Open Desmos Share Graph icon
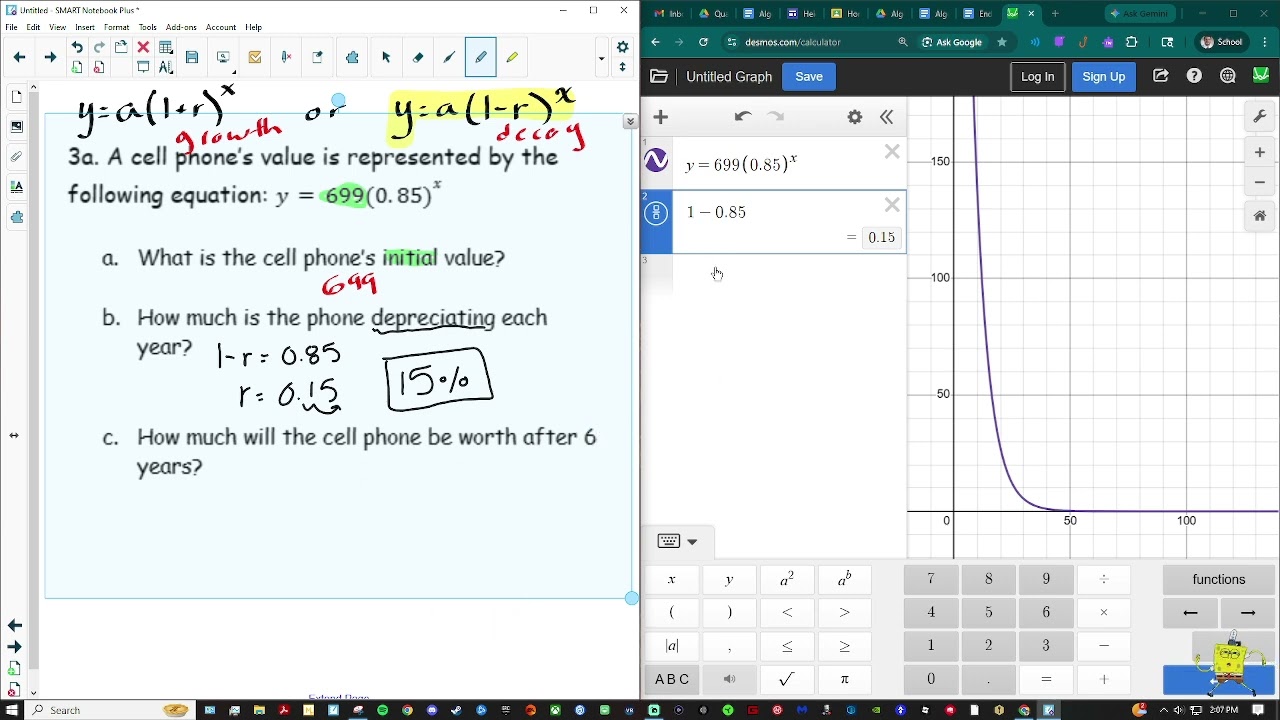 pyautogui.click(x=1160, y=76)
